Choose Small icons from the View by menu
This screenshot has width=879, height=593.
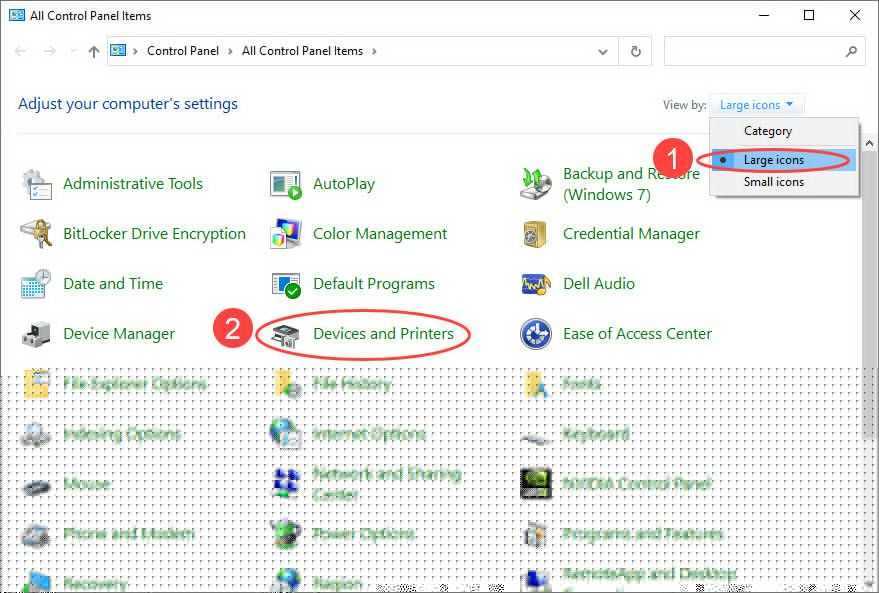tap(773, 182)
